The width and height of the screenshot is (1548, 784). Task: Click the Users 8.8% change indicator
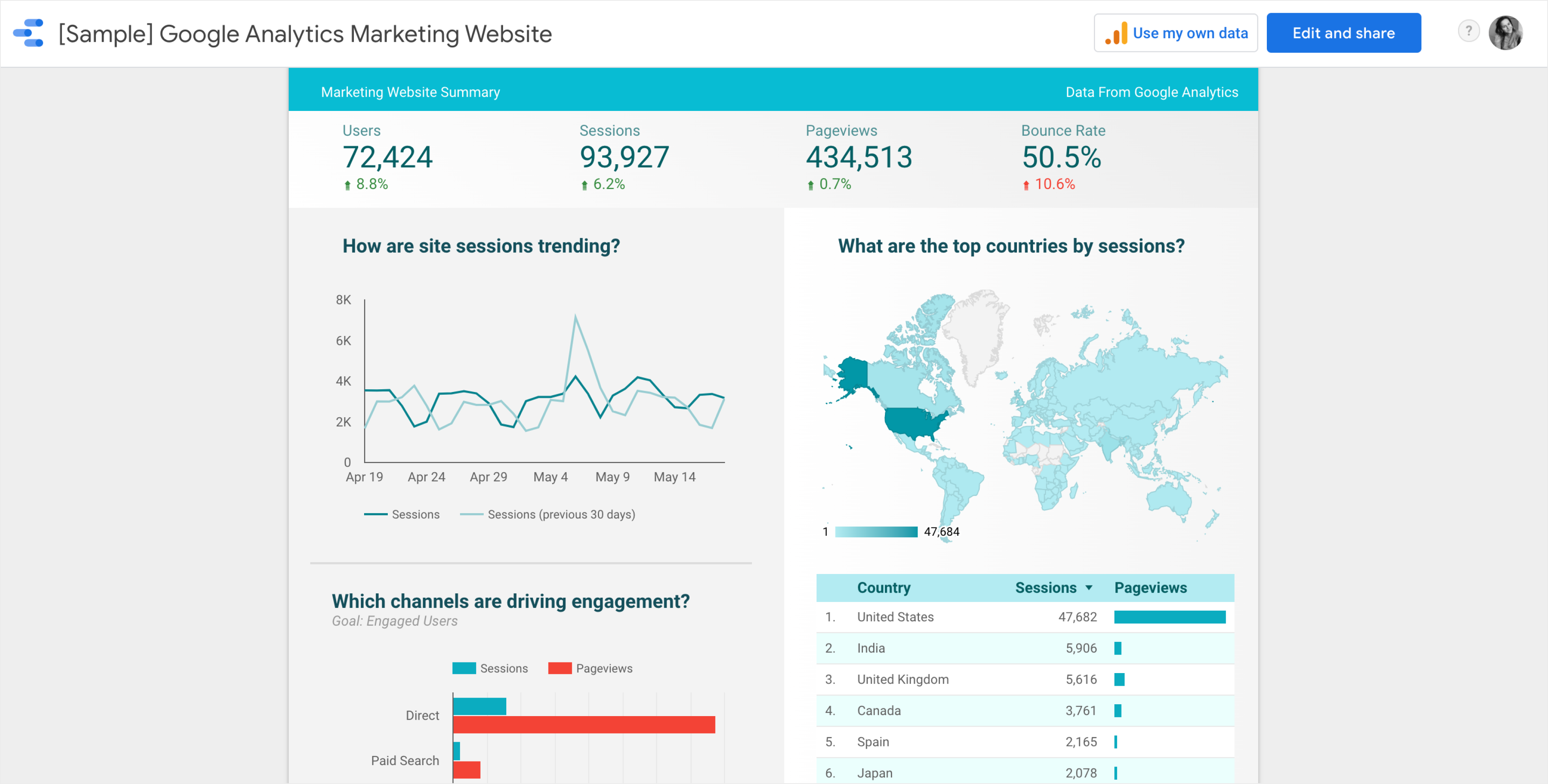click(366, 184)
